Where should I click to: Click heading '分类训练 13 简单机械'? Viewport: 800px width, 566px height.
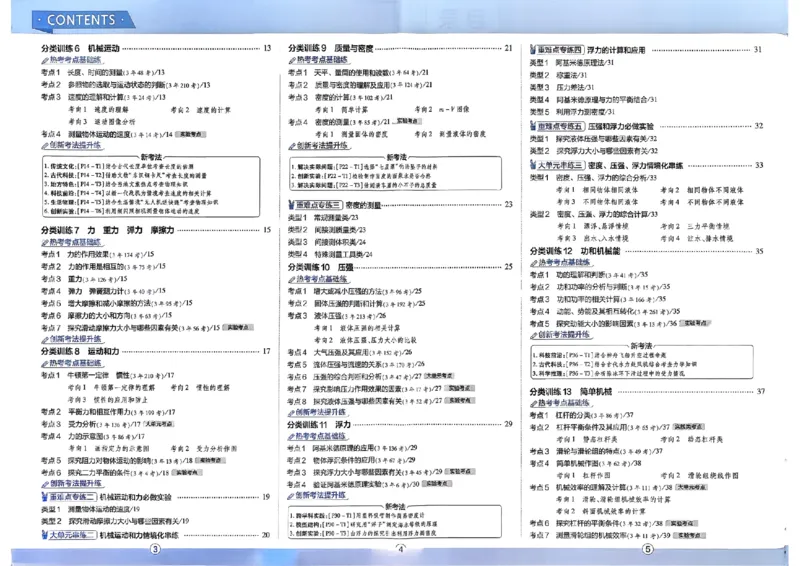coord(570,391)
